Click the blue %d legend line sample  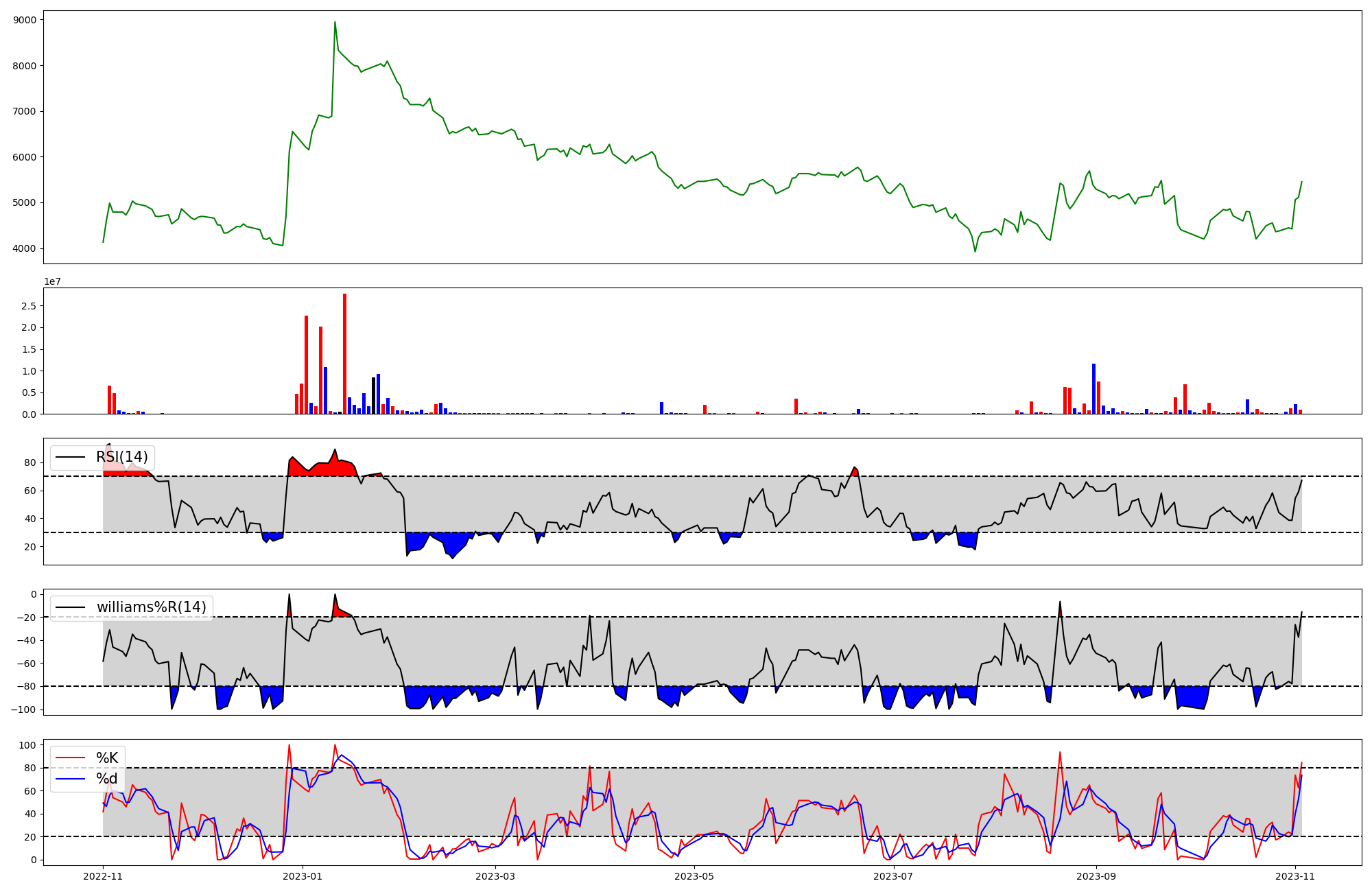(x=70, y=779)
